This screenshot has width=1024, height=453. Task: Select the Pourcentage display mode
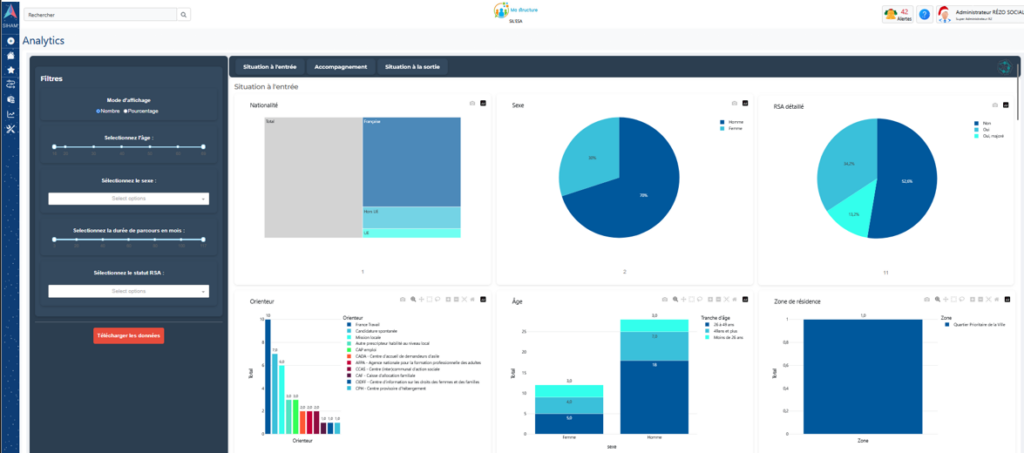(x=124, y=111)
